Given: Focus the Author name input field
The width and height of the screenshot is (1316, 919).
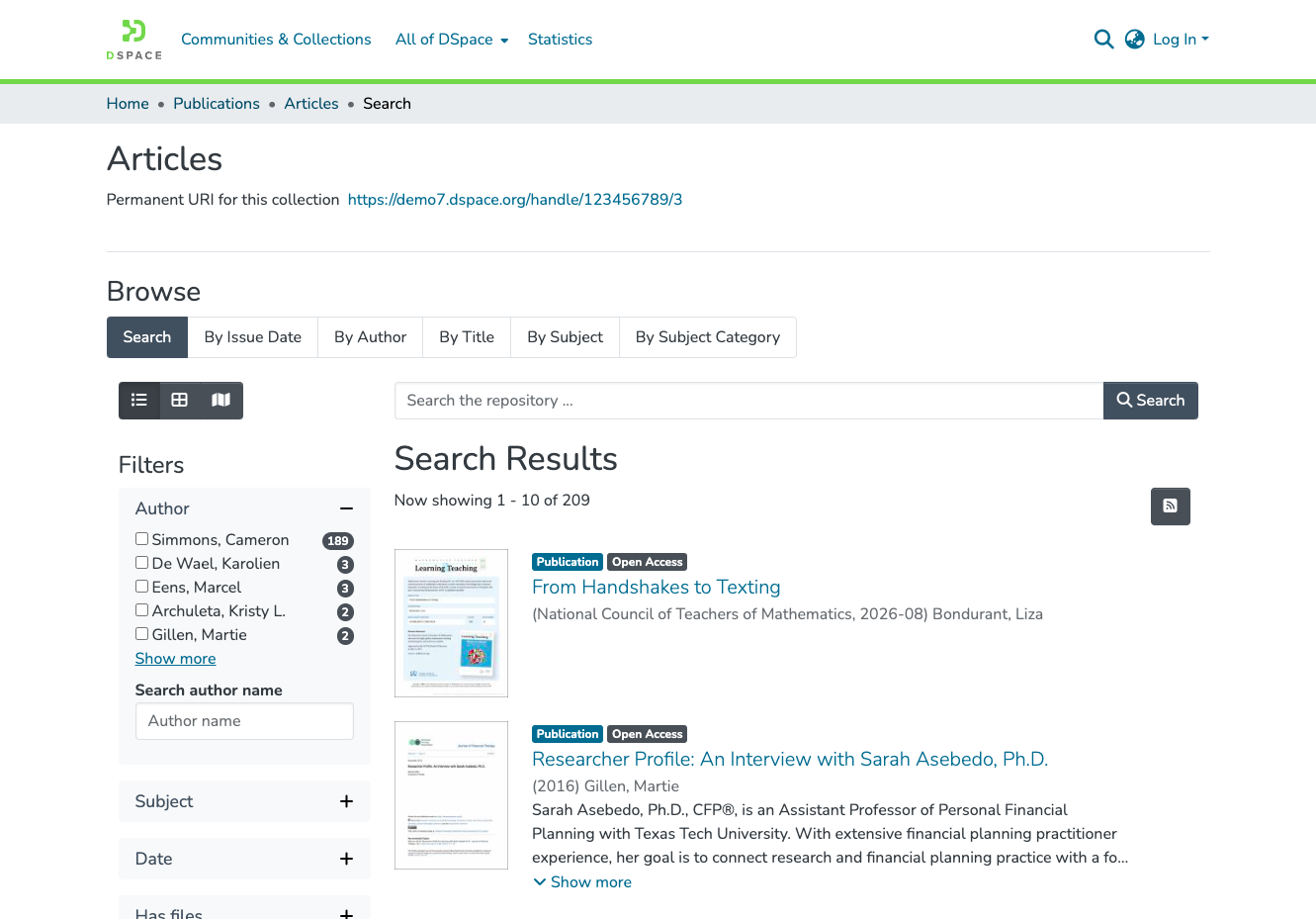Looking at the screenshot, I should 244,721.
